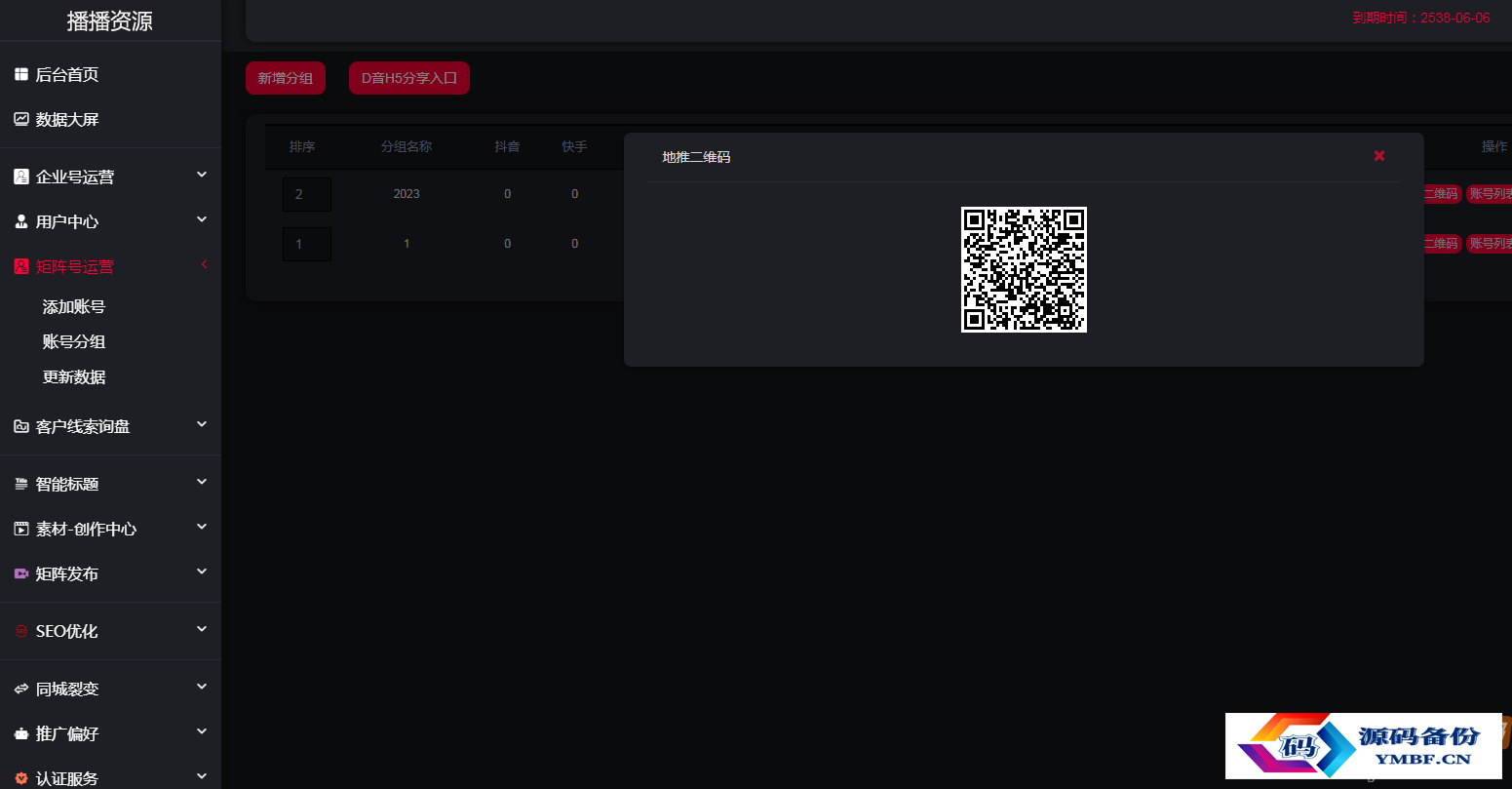Click the purple 矩阵发布 camera icon

coord(20,573)
